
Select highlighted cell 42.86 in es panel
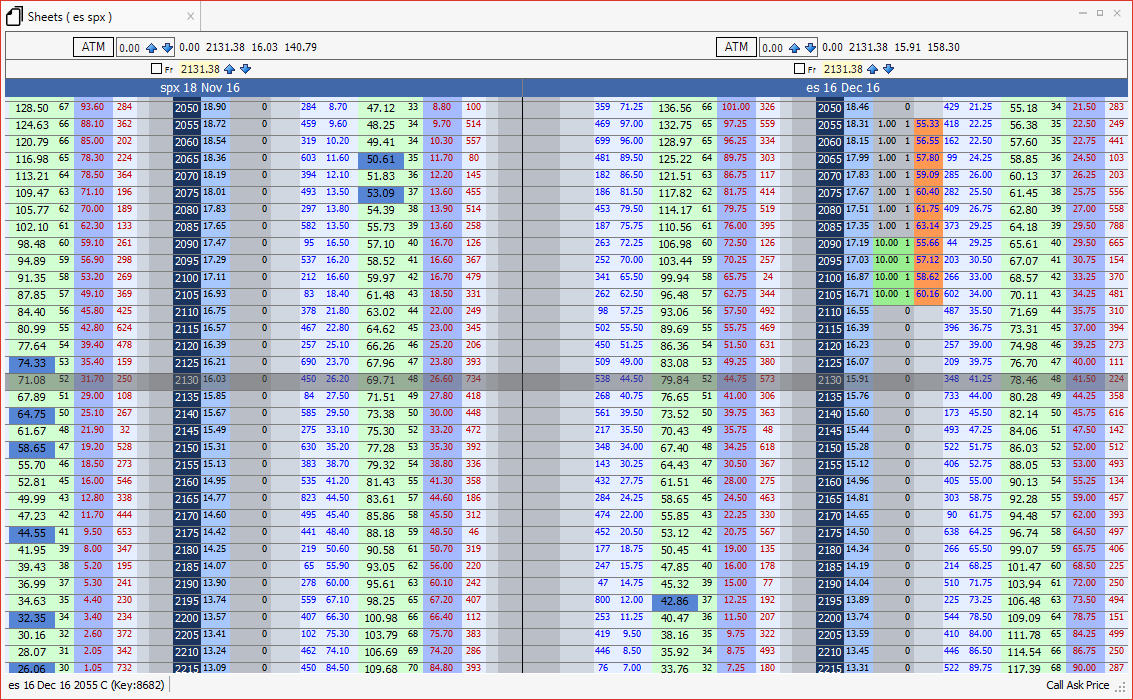(675, 601)
